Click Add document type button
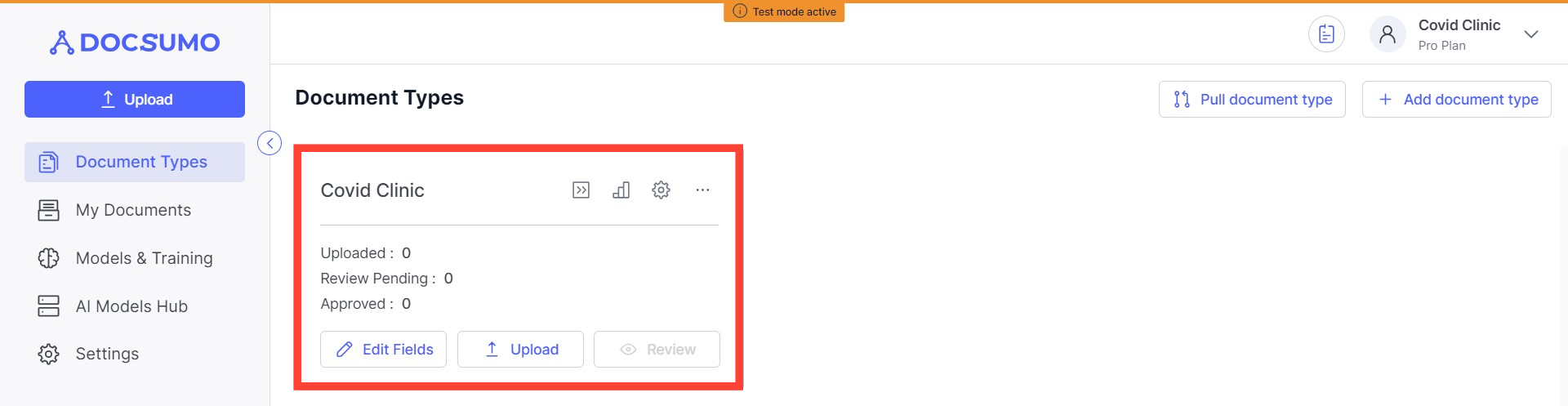Screen dimensions: 1568x406 click(x=1457, y=99)
